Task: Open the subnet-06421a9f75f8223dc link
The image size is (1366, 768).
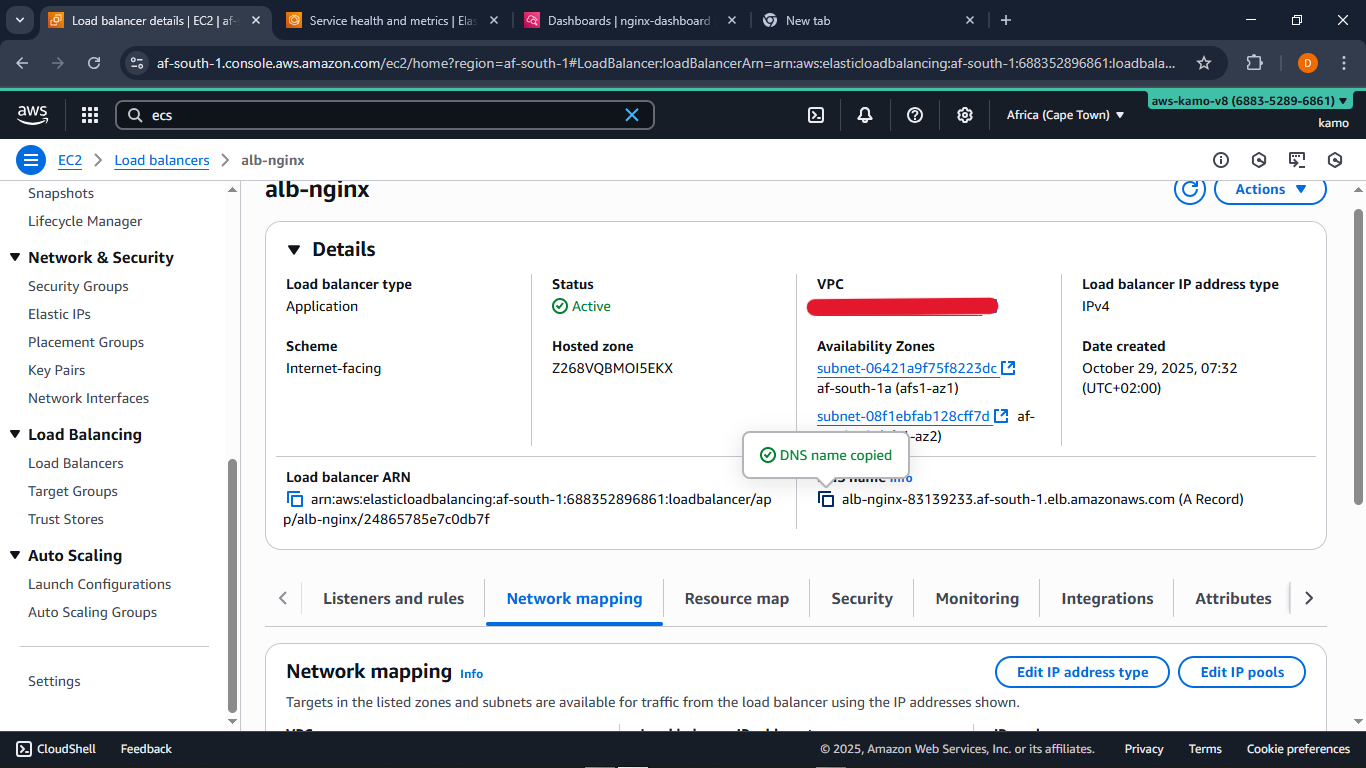Action: click(907, 368)
